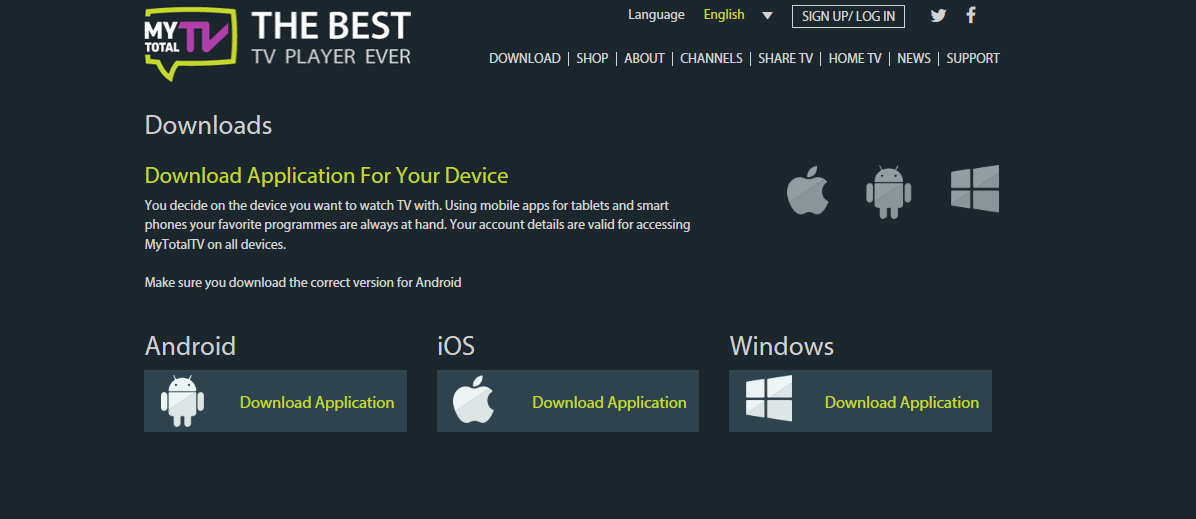Click the Download Application For Your Device heading
Screen dimensions: 1196x519
coord(326,176)
